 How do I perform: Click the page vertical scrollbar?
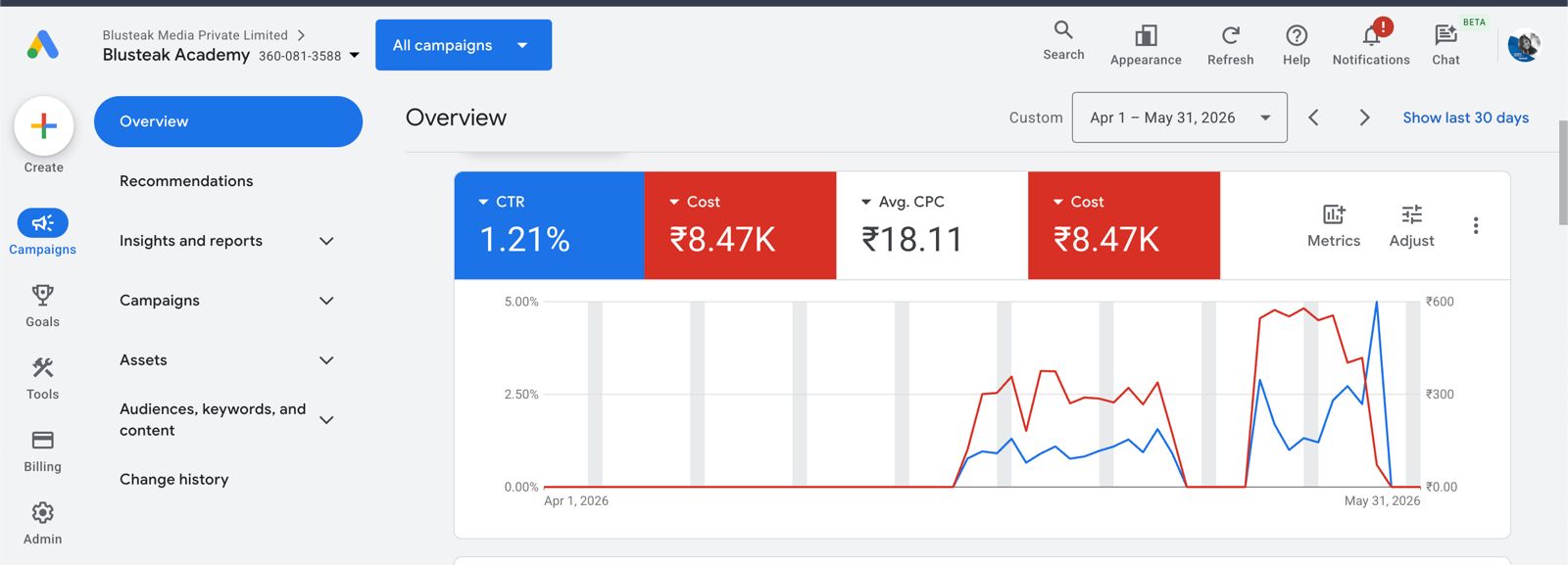(x=1562, y=173)
